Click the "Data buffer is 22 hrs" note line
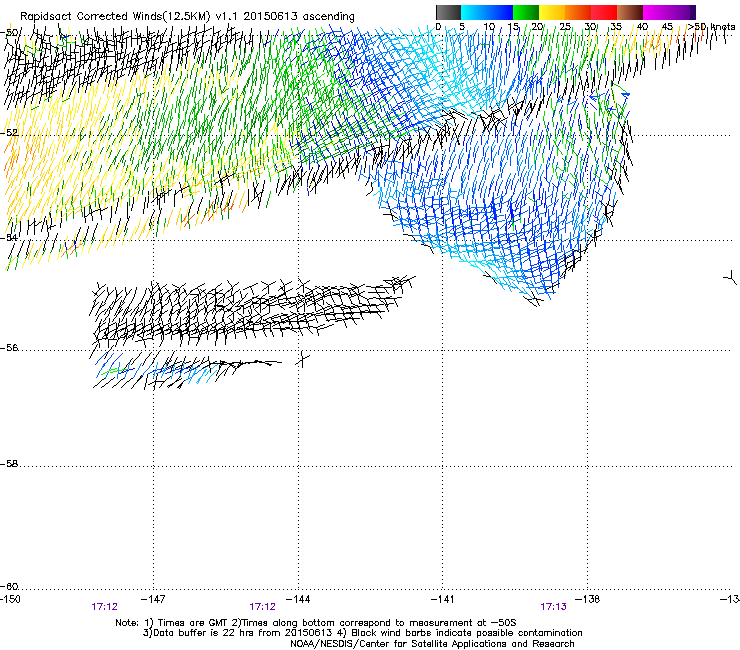740x650 pixels. (362, 633)
